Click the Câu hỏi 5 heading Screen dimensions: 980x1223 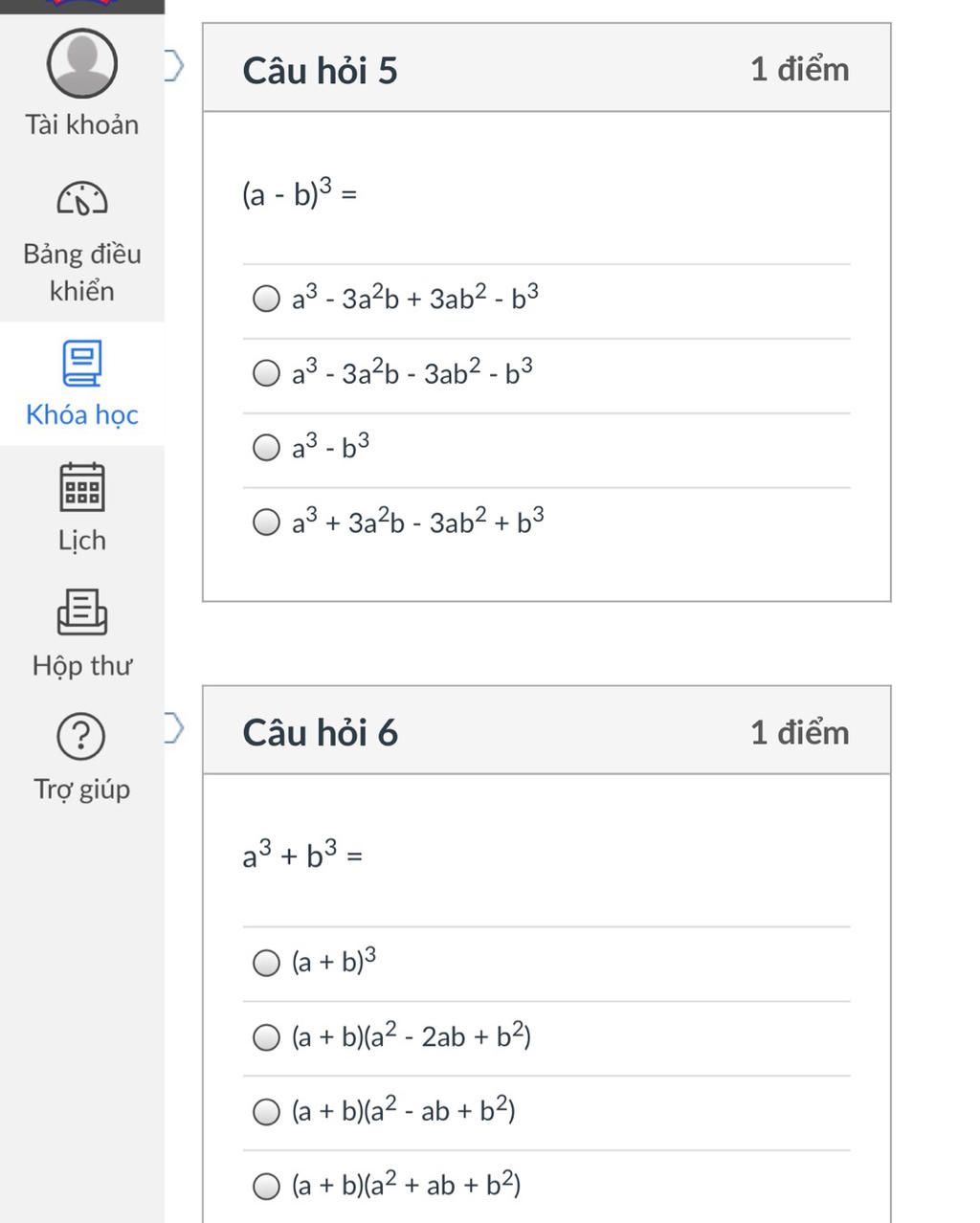(x=320, y=70)
